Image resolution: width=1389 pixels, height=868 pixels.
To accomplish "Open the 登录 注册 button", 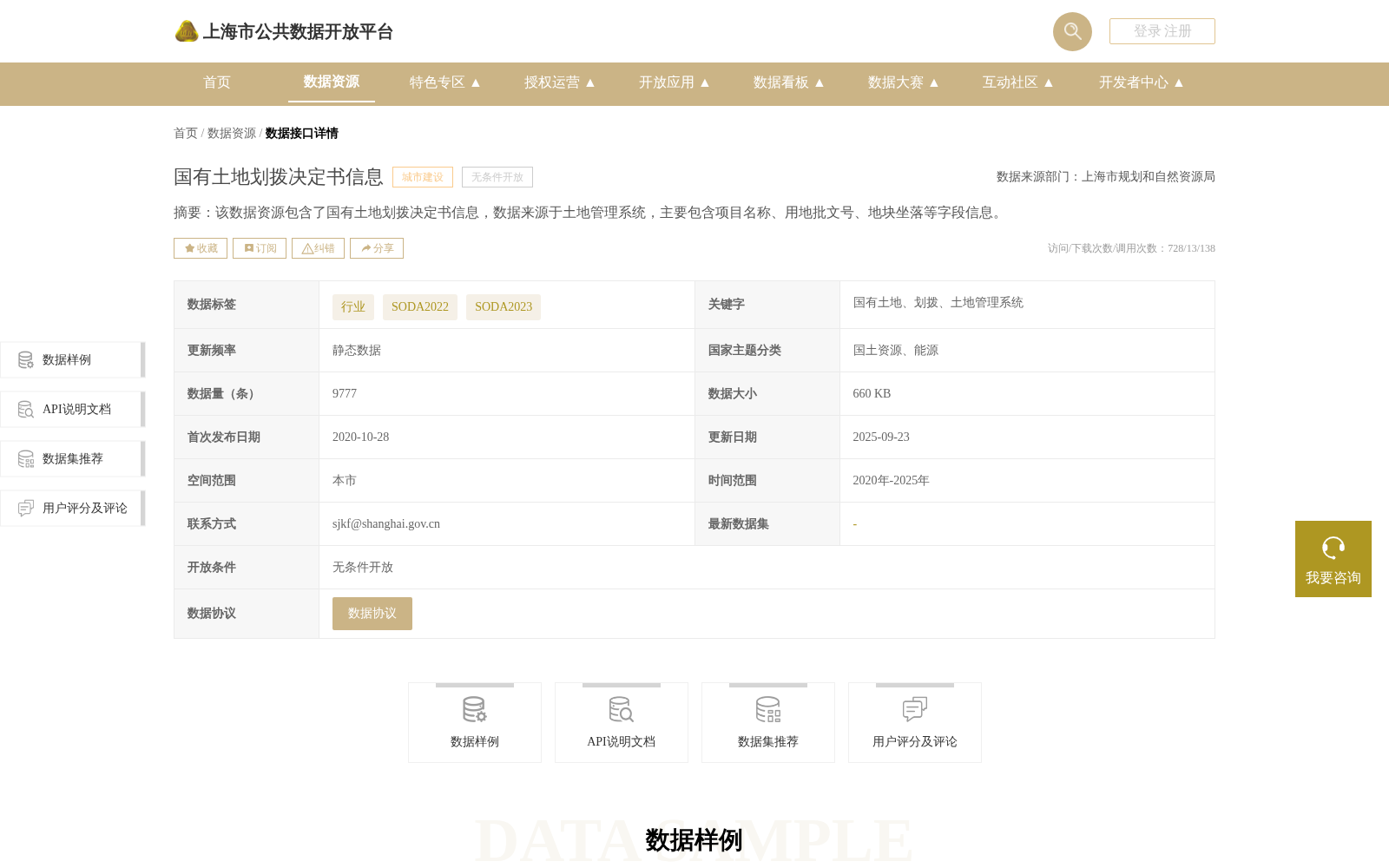I will [1162, 31].
